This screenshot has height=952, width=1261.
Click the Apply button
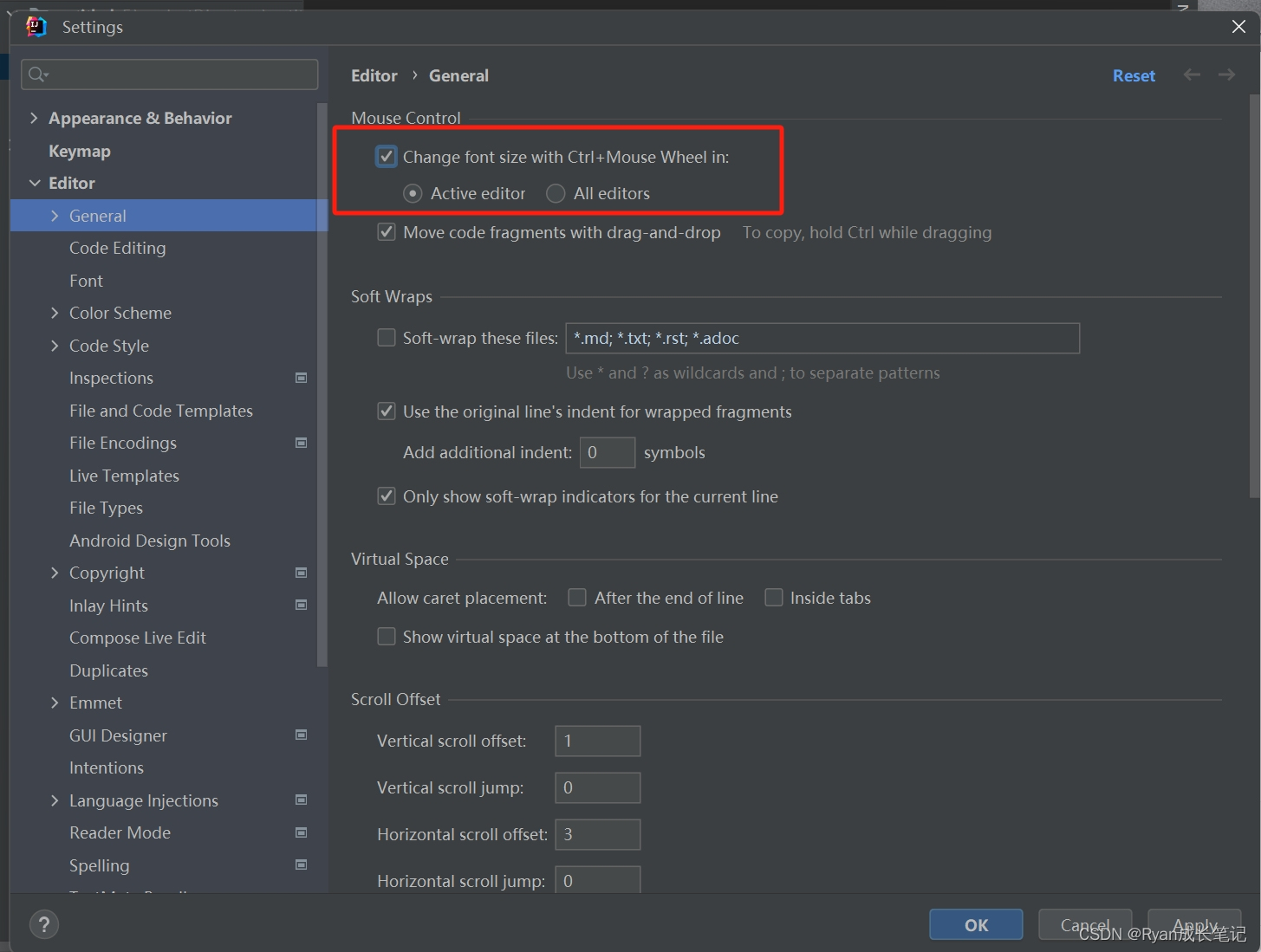(1194, 924)
